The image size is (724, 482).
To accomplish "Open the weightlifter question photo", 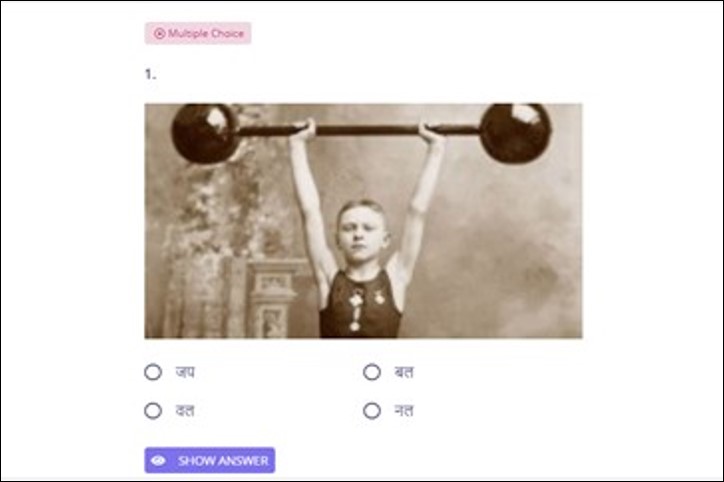I will [363, 221].
